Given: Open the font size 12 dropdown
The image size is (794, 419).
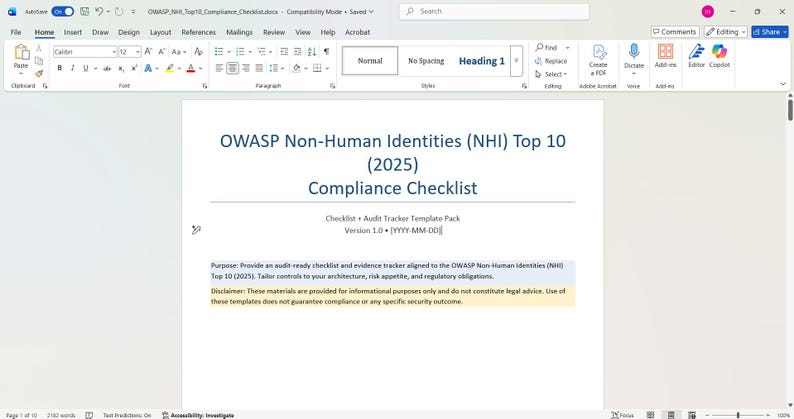Looking at the screenshot, I should [138, 52].
